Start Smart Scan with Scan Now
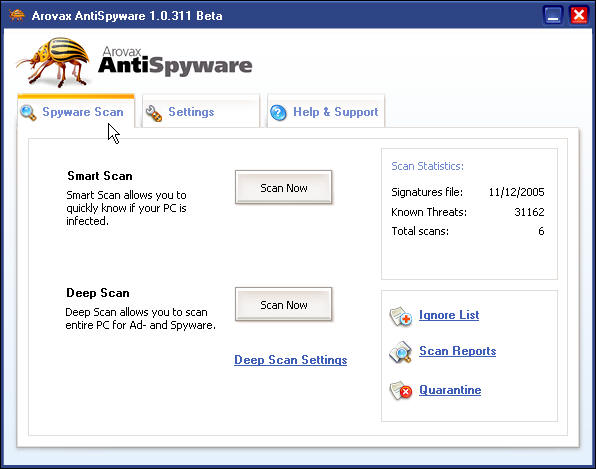 (284, 187)
